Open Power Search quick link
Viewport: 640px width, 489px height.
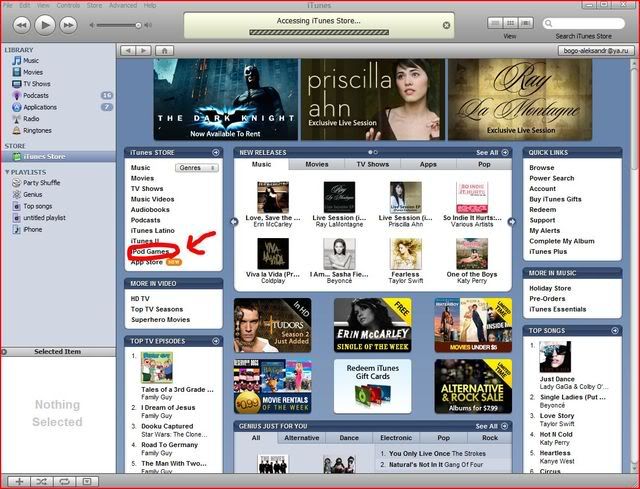[x=551, y=178]
